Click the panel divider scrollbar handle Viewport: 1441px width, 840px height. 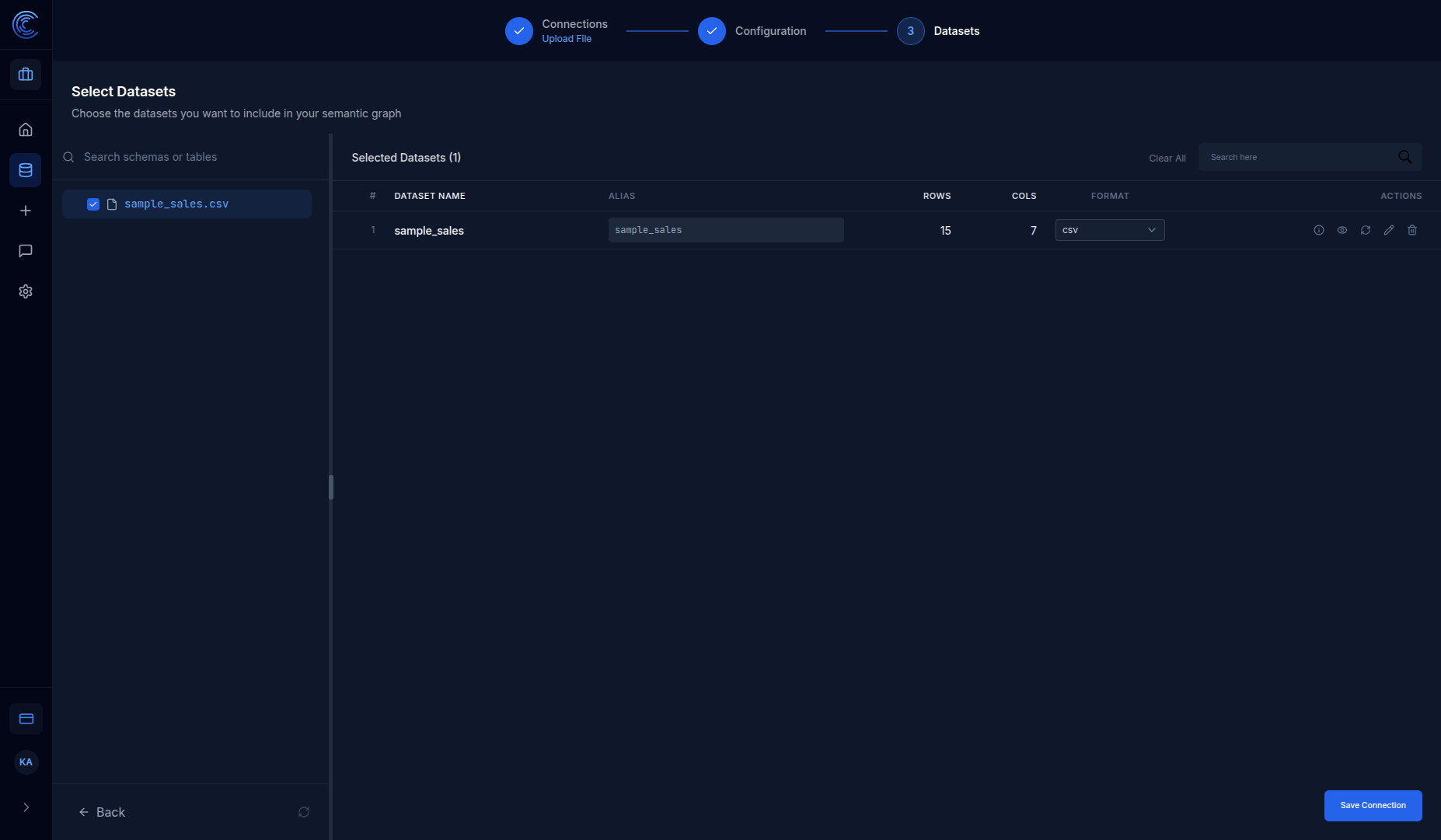click(x=331, y=487)
